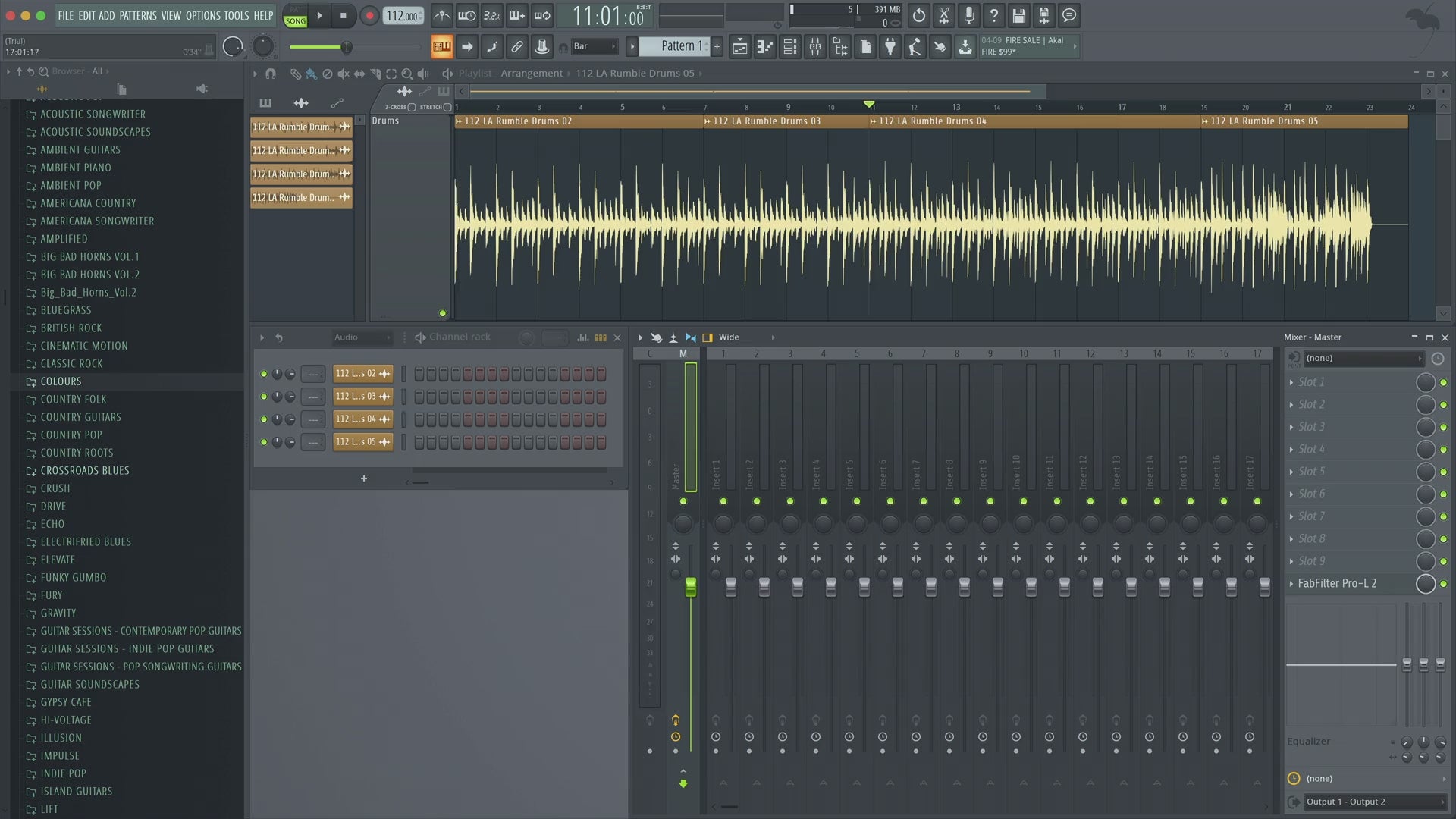Toggle the metronome icon
The image size is (1456, 819).
point(441,15)
